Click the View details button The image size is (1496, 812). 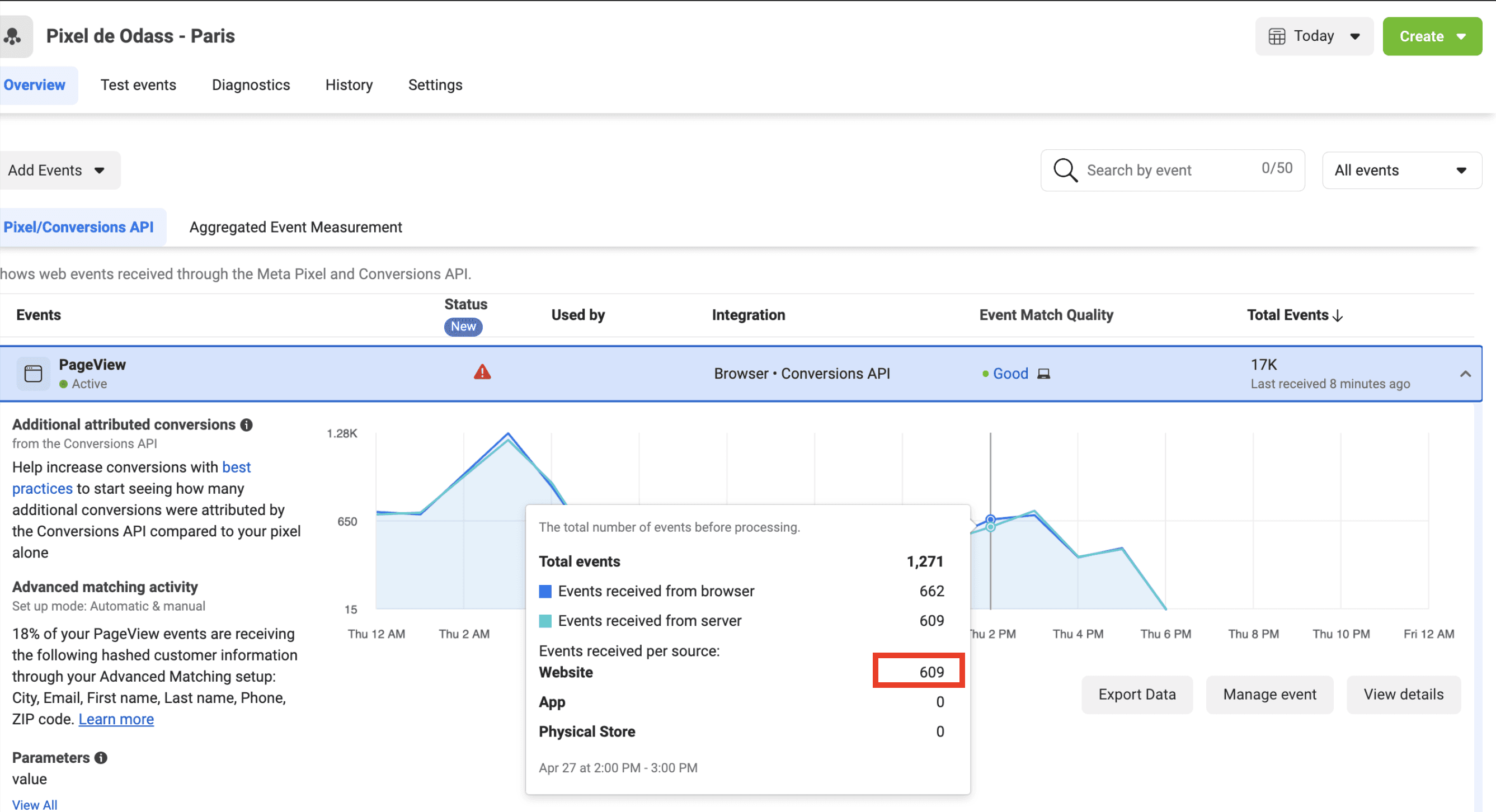1404,695
